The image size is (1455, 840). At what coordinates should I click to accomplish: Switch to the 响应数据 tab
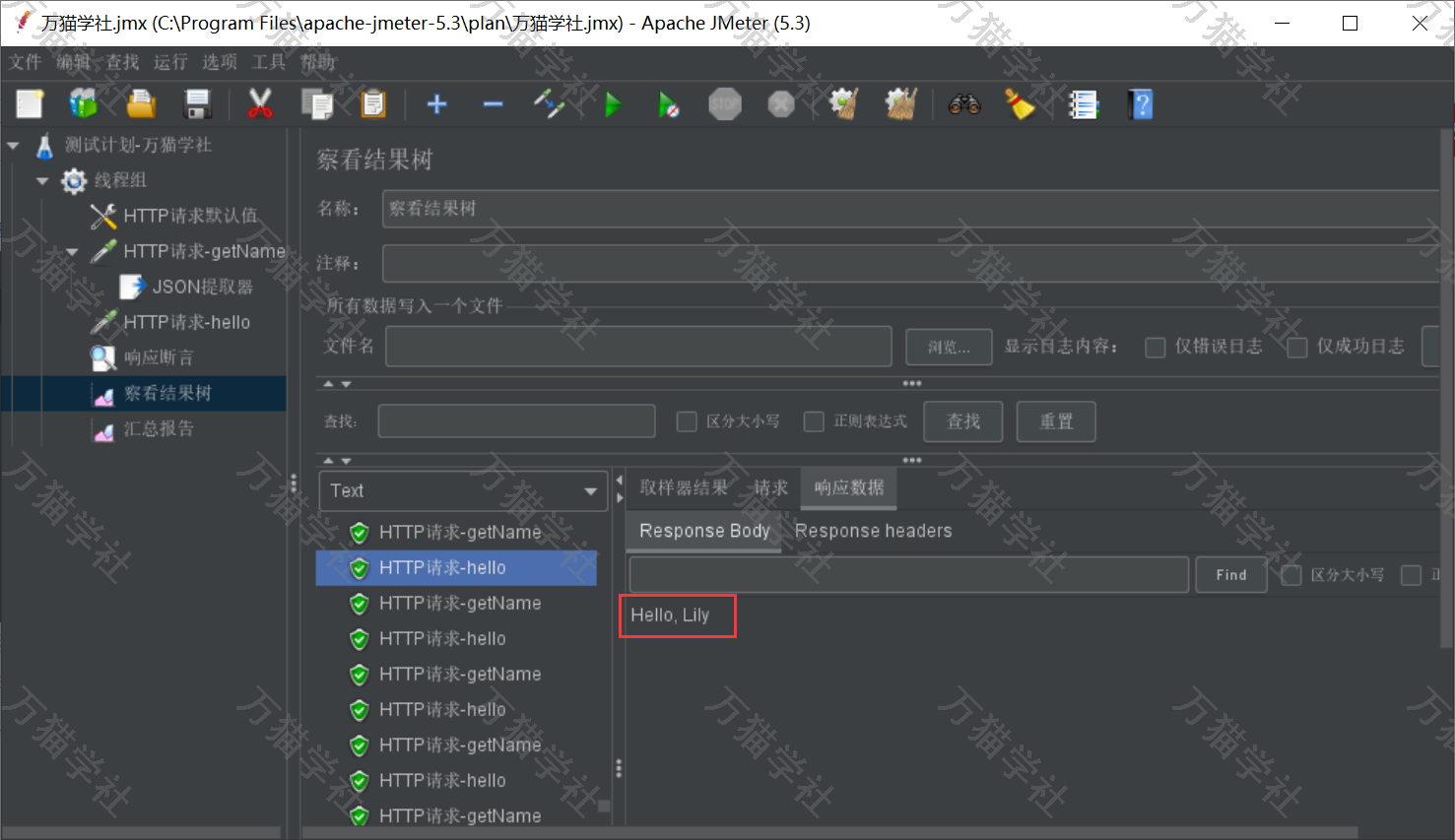tap(849, 487)
